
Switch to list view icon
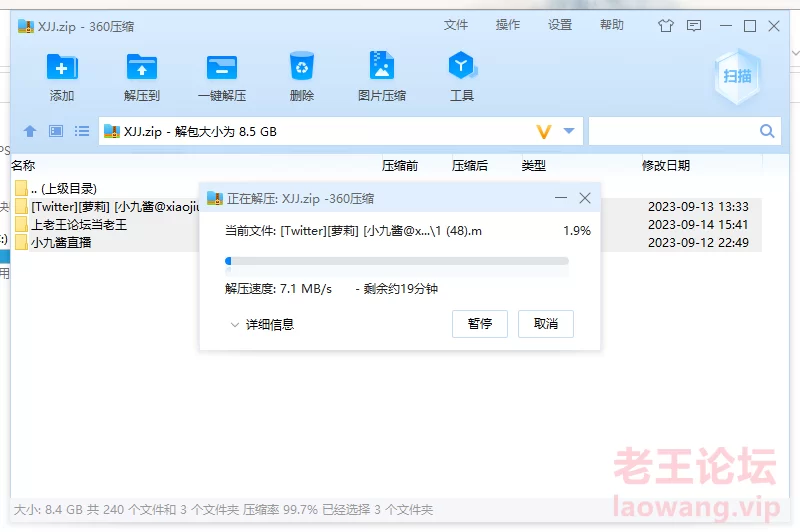point(82,131)
